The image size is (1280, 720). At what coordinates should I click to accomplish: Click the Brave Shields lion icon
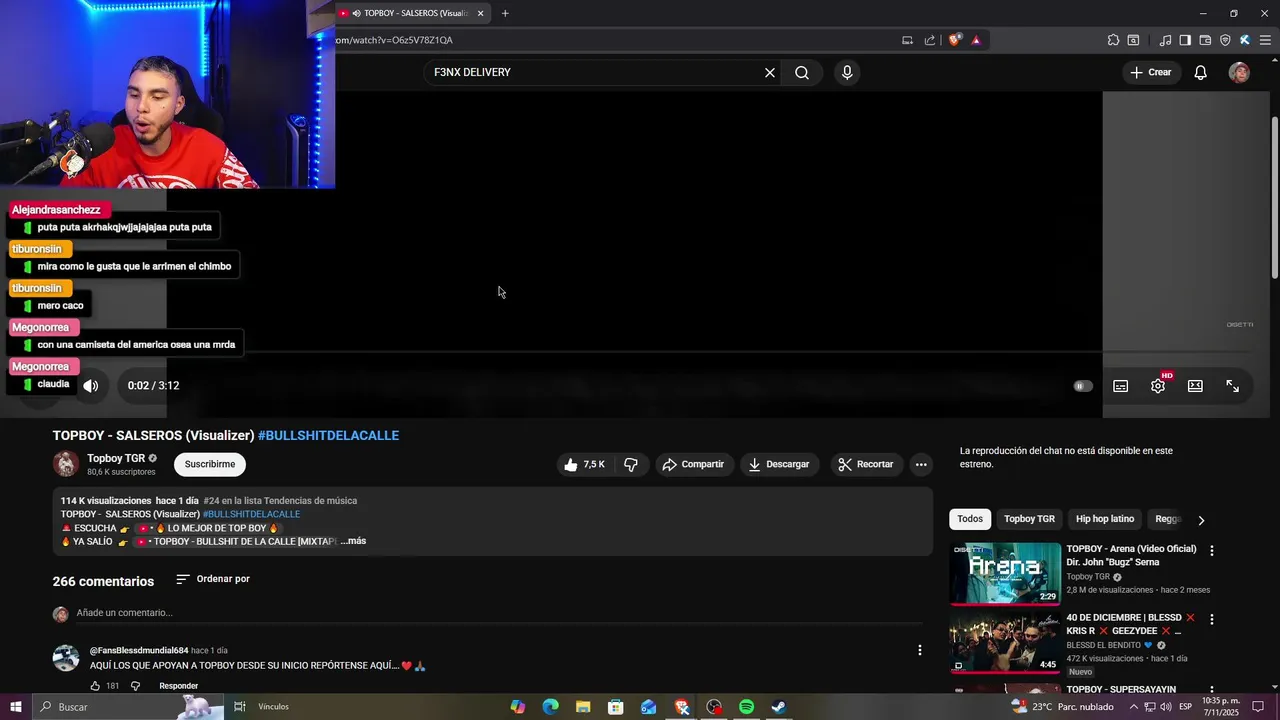click(x=954, y=40)
